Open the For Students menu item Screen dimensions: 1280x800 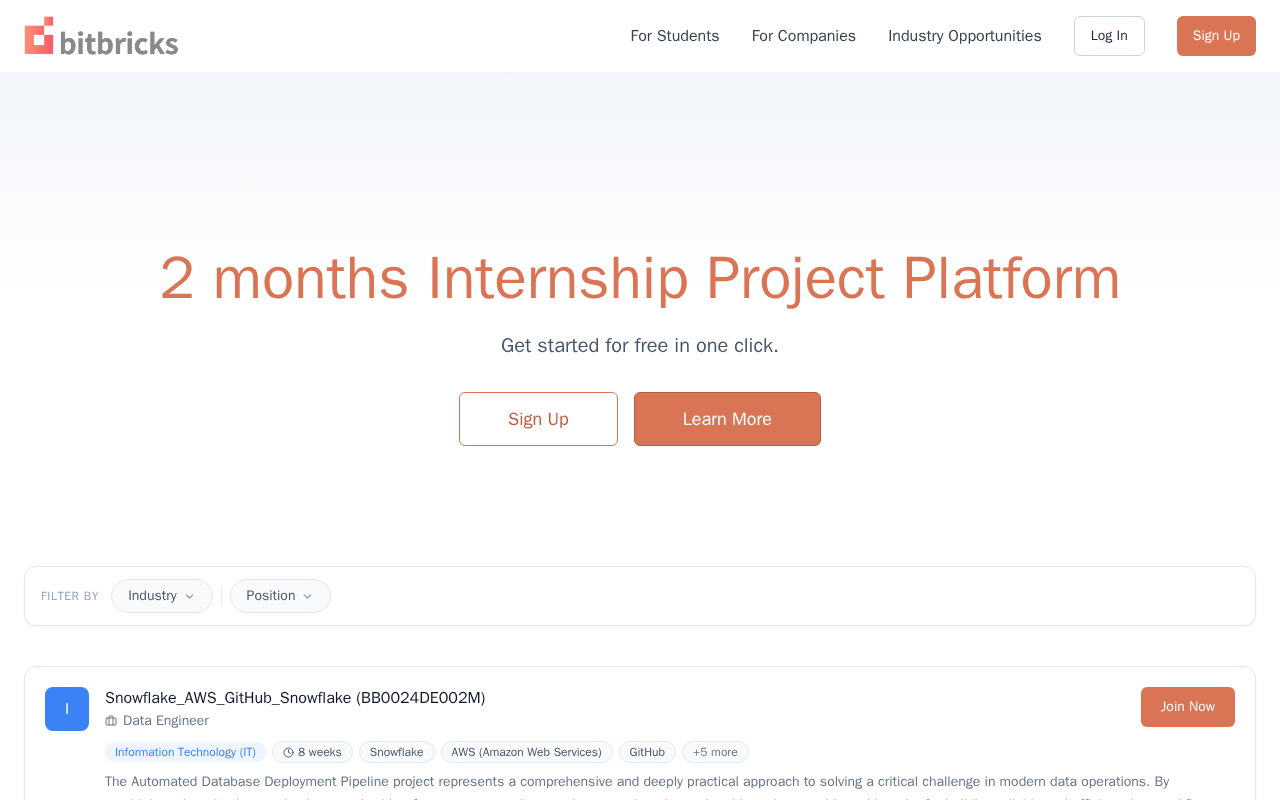pyautogui.click(x=675, y=36)
